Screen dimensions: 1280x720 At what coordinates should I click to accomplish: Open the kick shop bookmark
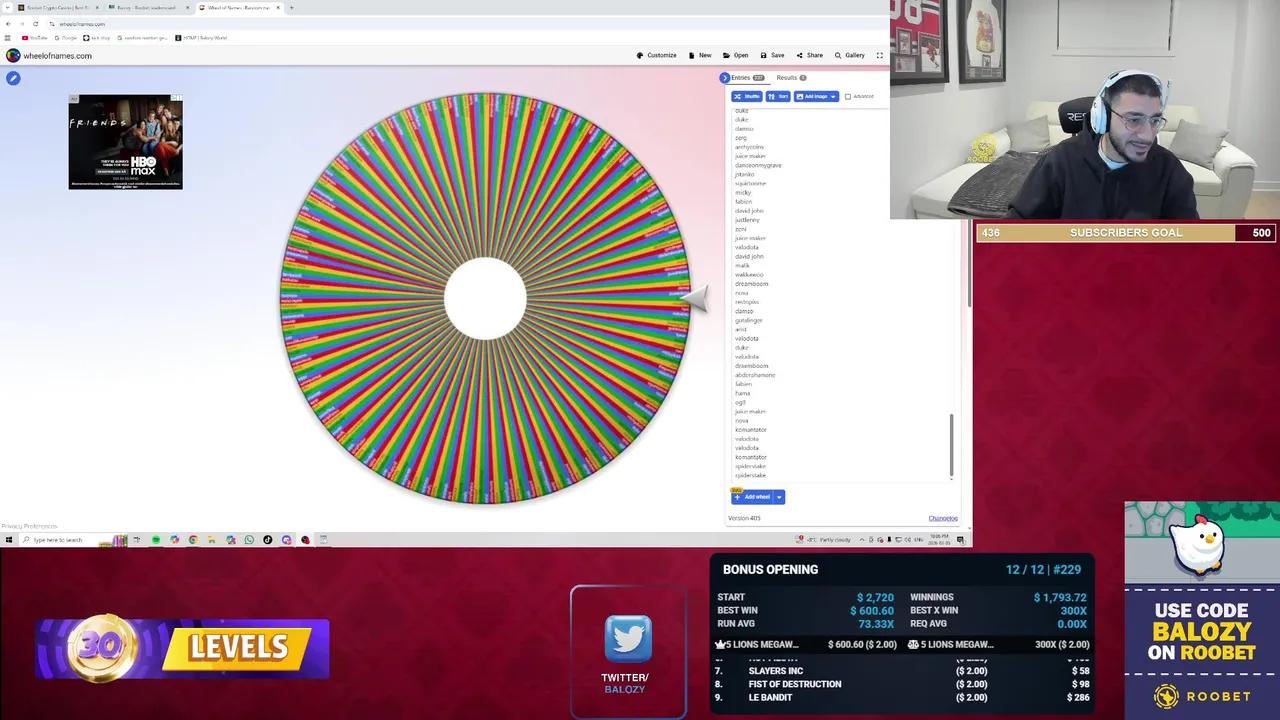pyautogui.click(x=97, y=38)
